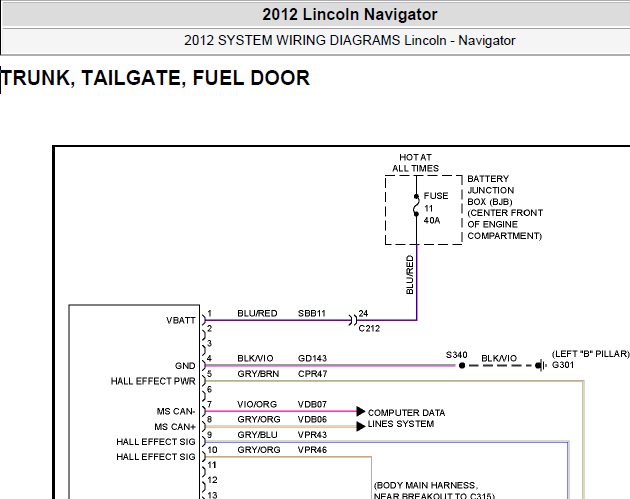Viewport: 630px width, 499px height.
Task: Select the 'FUSE 11 40A' fuse label
Action: [x=436, y=208]
